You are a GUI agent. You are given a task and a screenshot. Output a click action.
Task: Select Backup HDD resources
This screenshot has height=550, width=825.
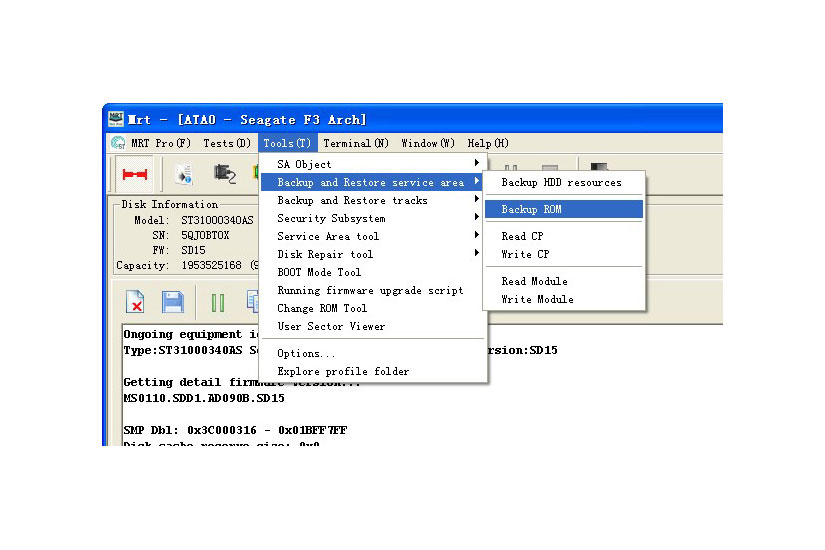pos(564,182)
